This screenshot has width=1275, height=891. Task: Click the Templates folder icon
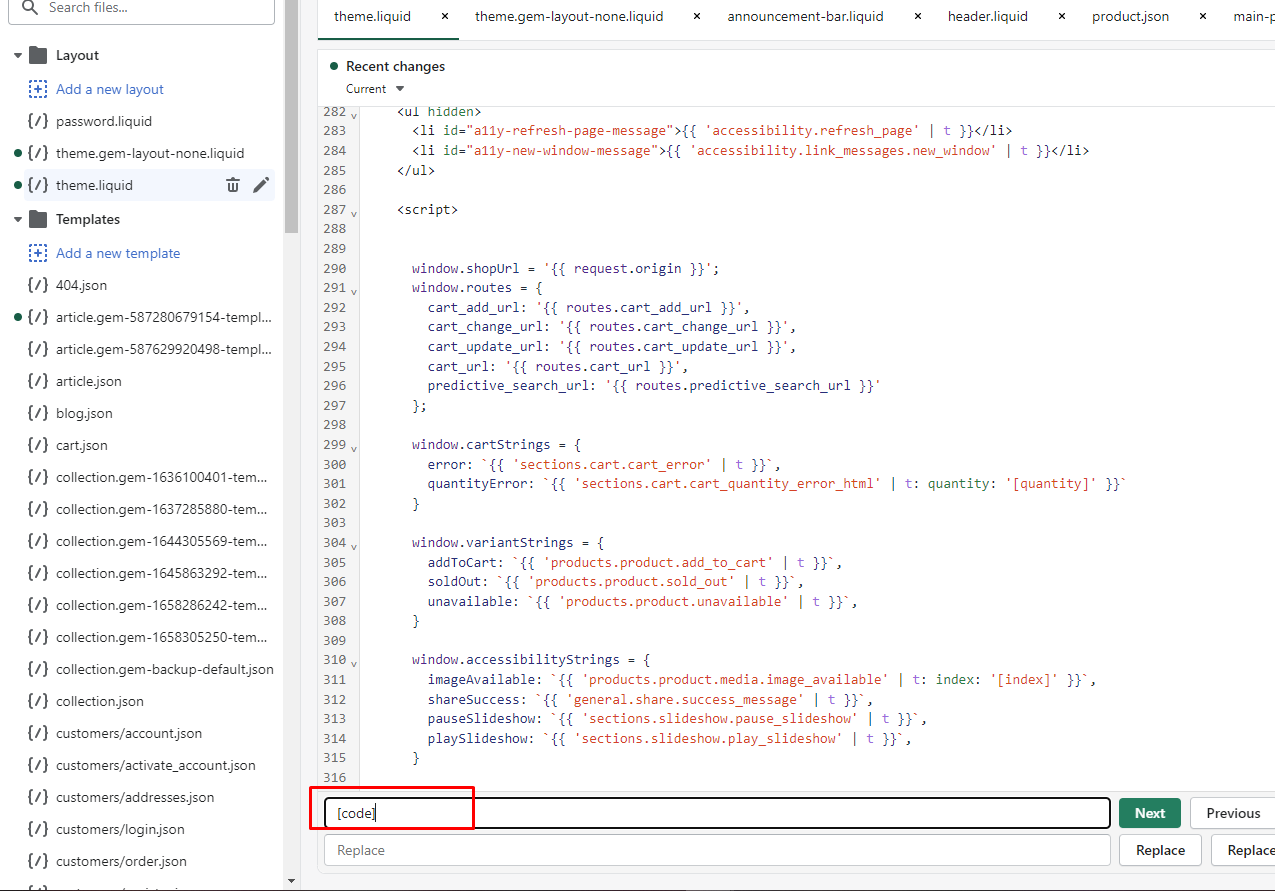pyautogui.click(x=38, y=219)
